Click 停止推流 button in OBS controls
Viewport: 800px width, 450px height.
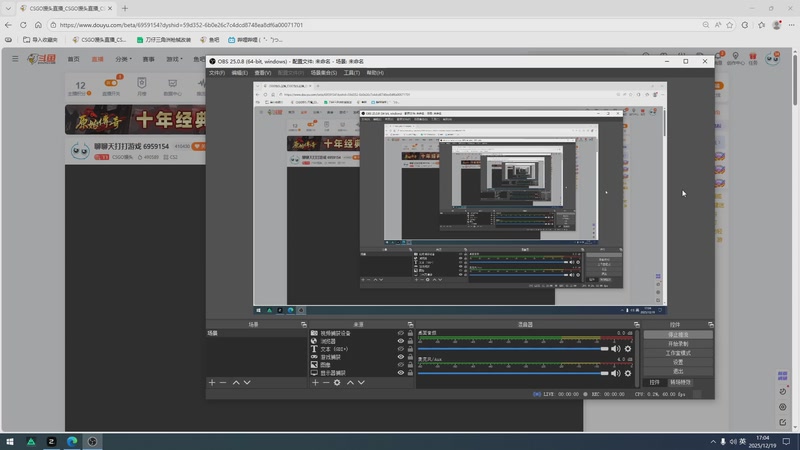pos(678,335)
